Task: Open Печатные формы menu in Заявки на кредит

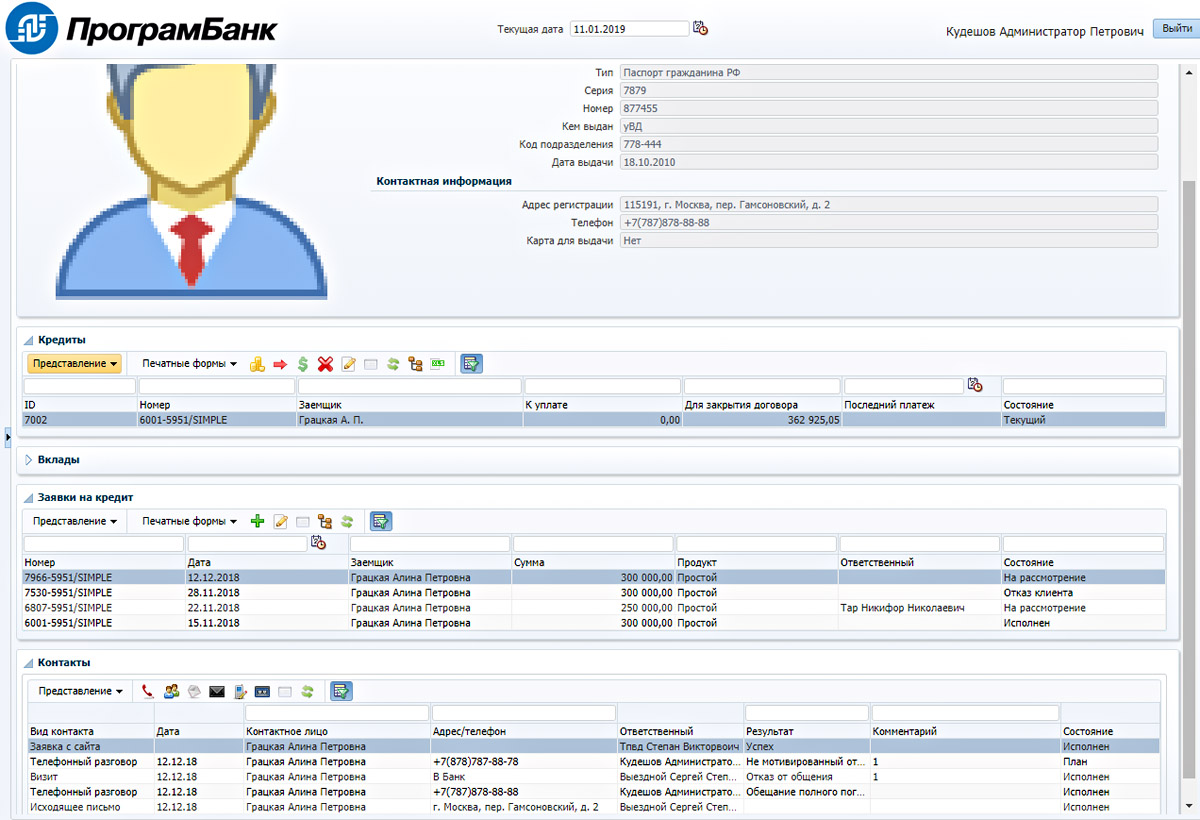Action: coord(189,521)
